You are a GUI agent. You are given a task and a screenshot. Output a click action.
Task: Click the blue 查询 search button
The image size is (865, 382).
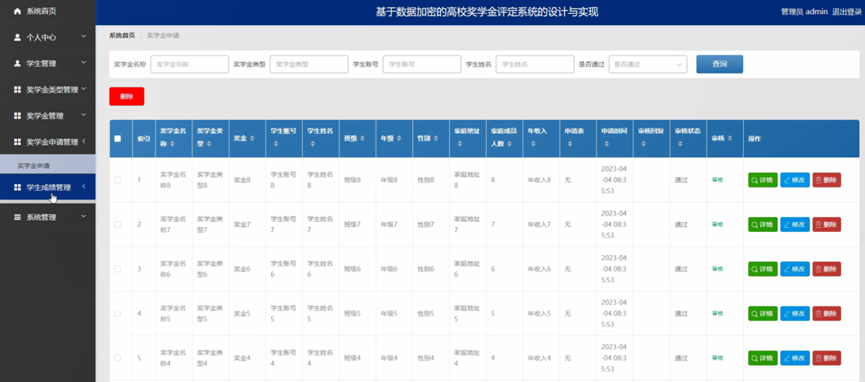click(x=719, y=64)
